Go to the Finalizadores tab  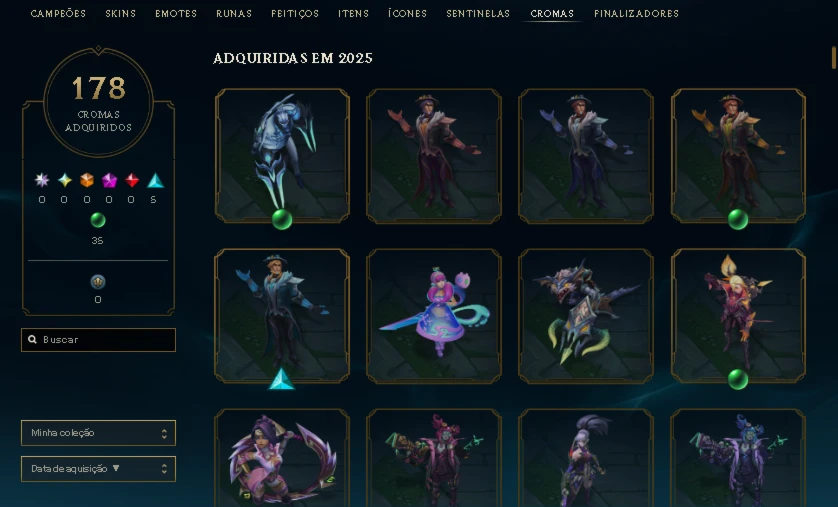(636, 13)
